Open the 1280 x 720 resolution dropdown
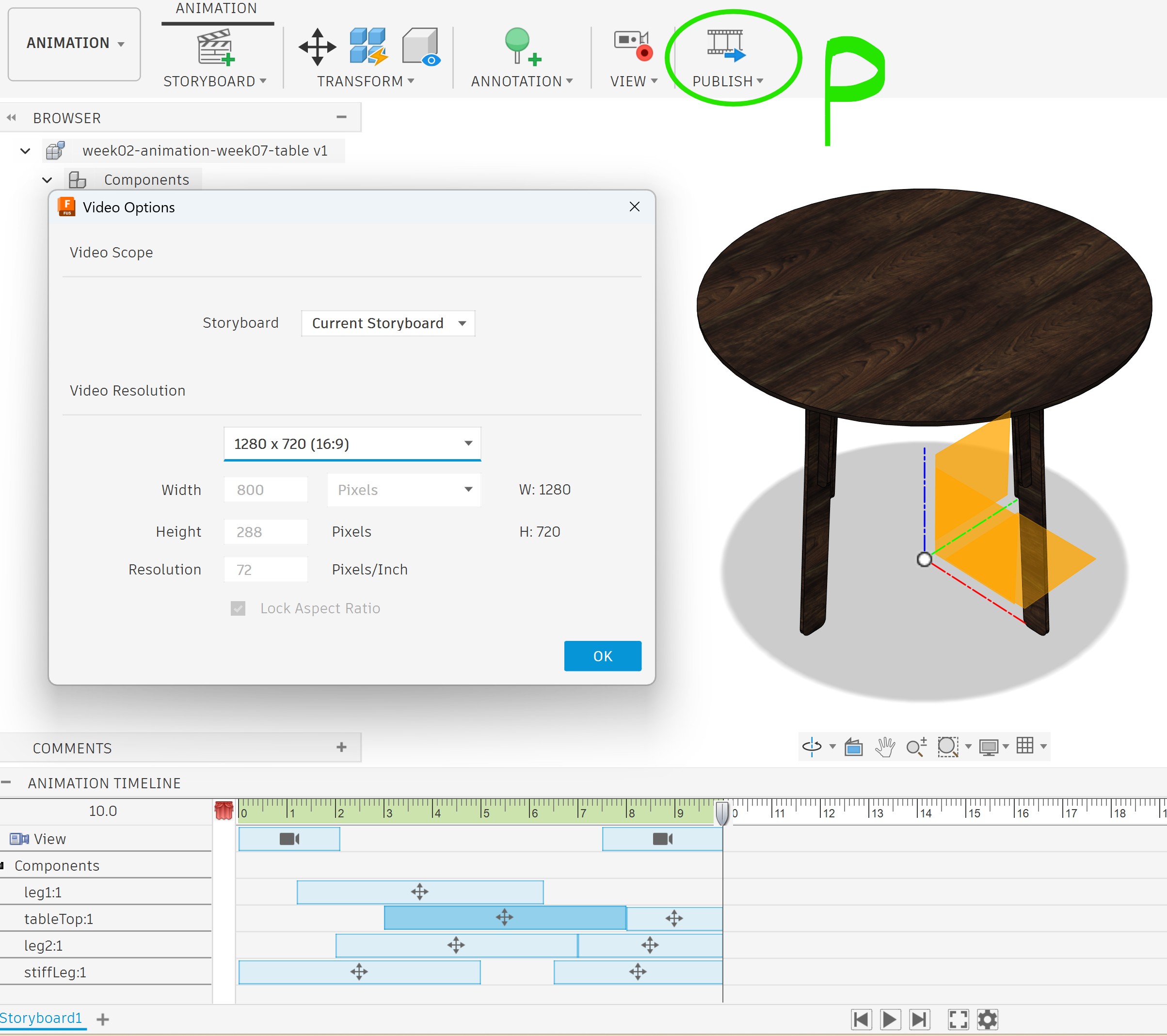 pos(352,444)
